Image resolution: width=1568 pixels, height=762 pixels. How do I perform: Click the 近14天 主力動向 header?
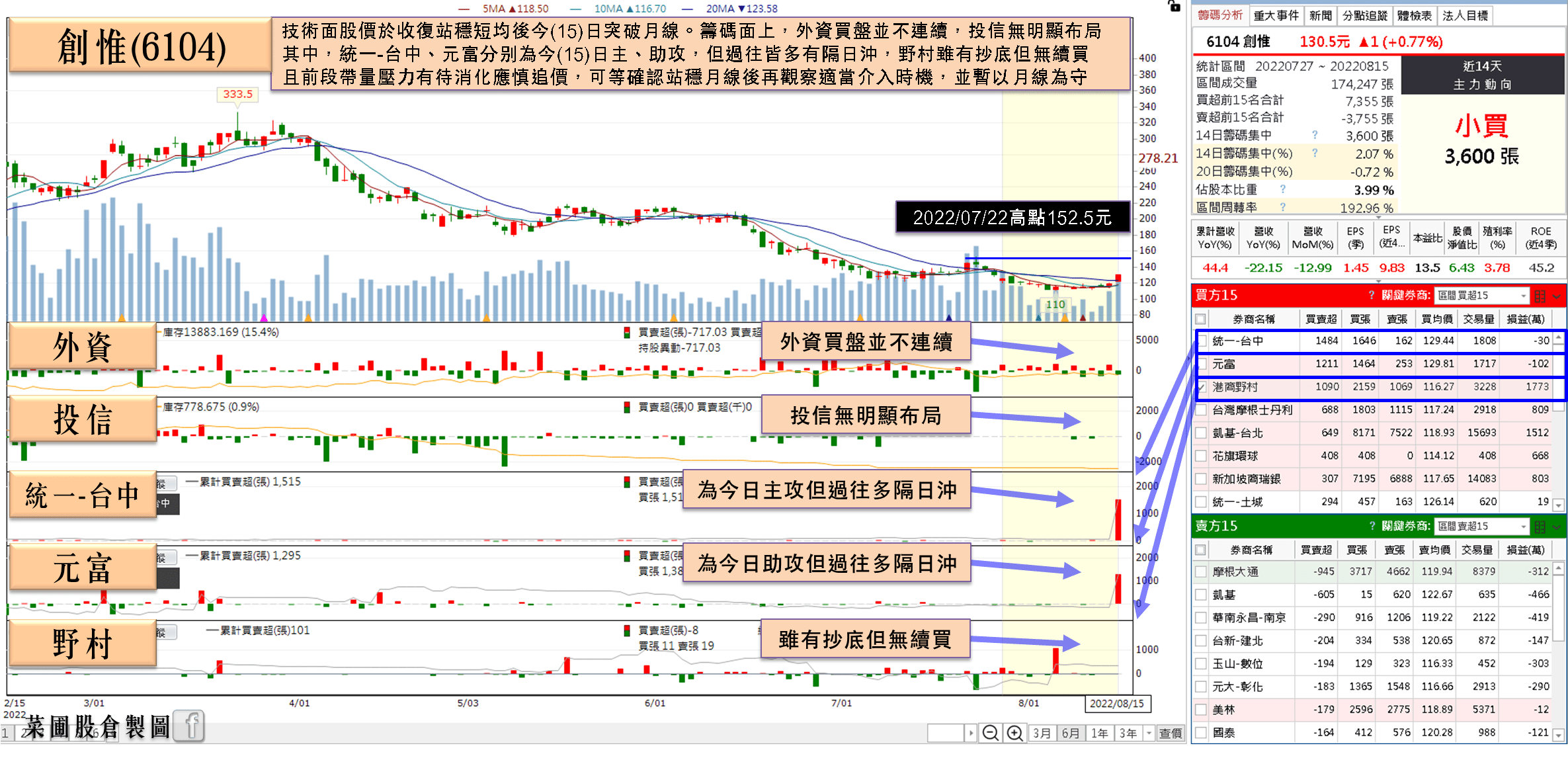pos(1483,75)
